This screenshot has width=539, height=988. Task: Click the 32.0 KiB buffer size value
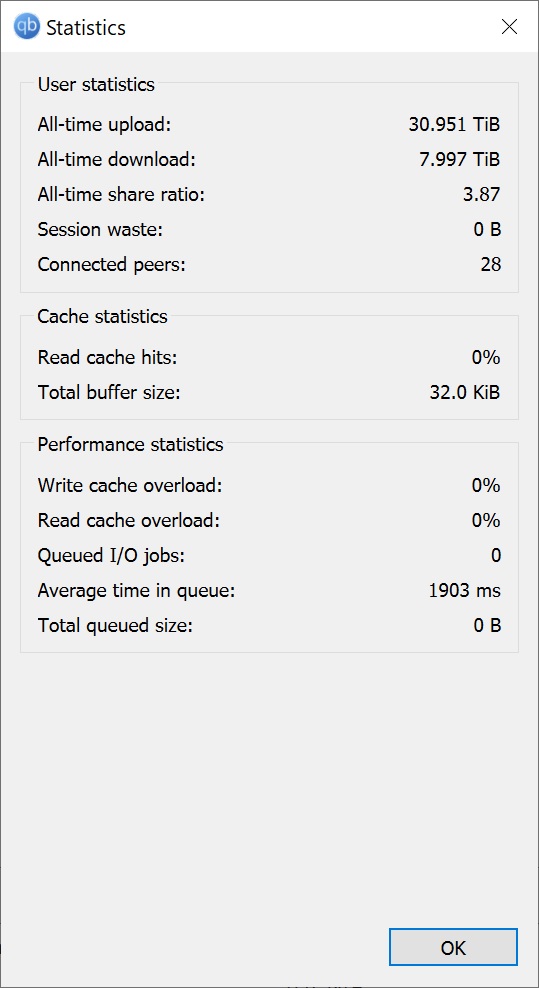click(x=465, y=393)
